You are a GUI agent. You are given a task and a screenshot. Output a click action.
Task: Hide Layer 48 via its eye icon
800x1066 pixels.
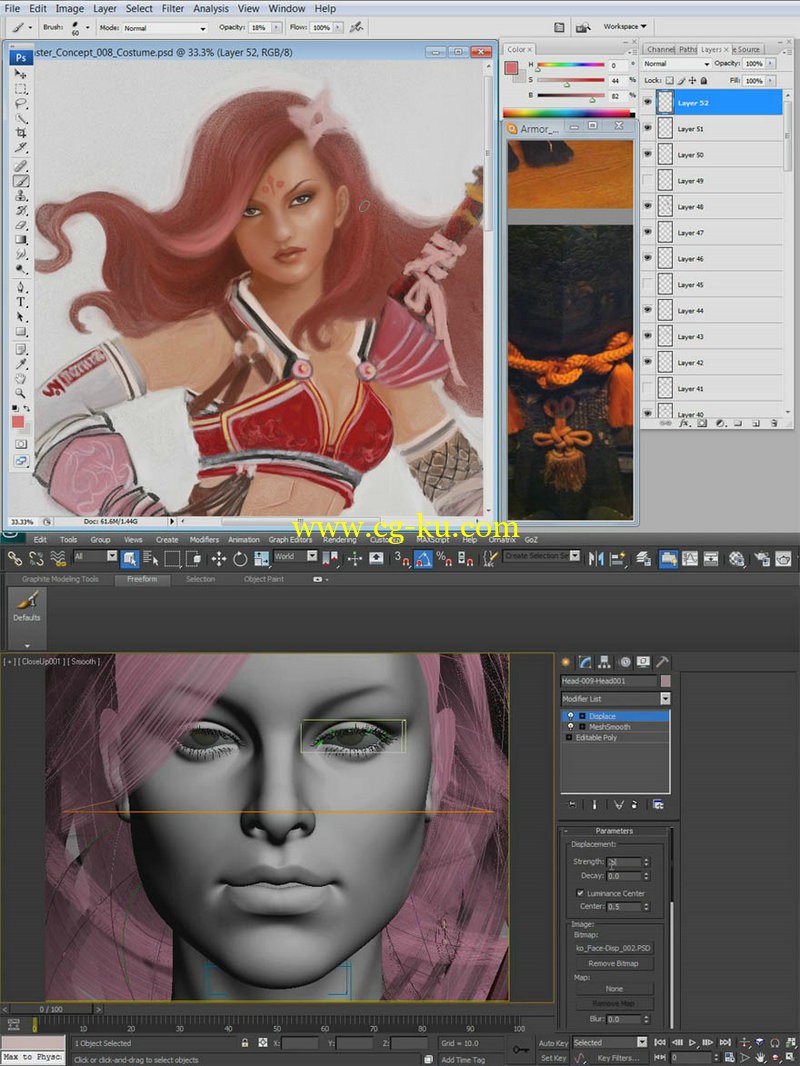point(647,207)
